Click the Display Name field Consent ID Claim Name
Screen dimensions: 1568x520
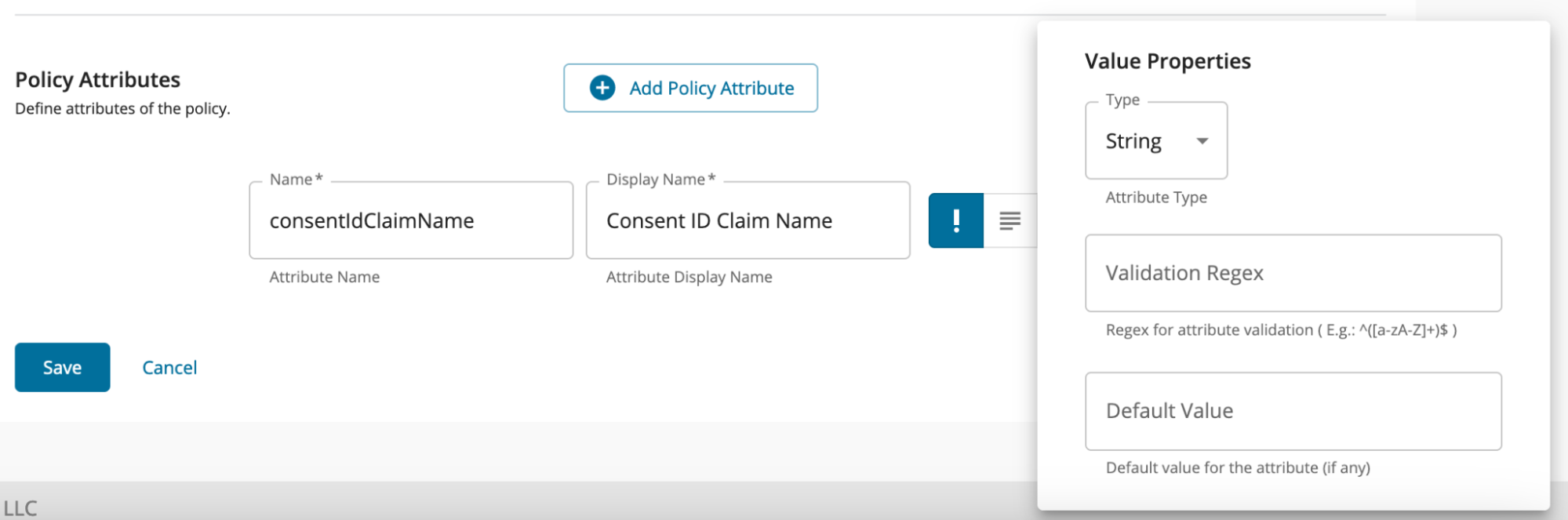click(x=748, y=220)
